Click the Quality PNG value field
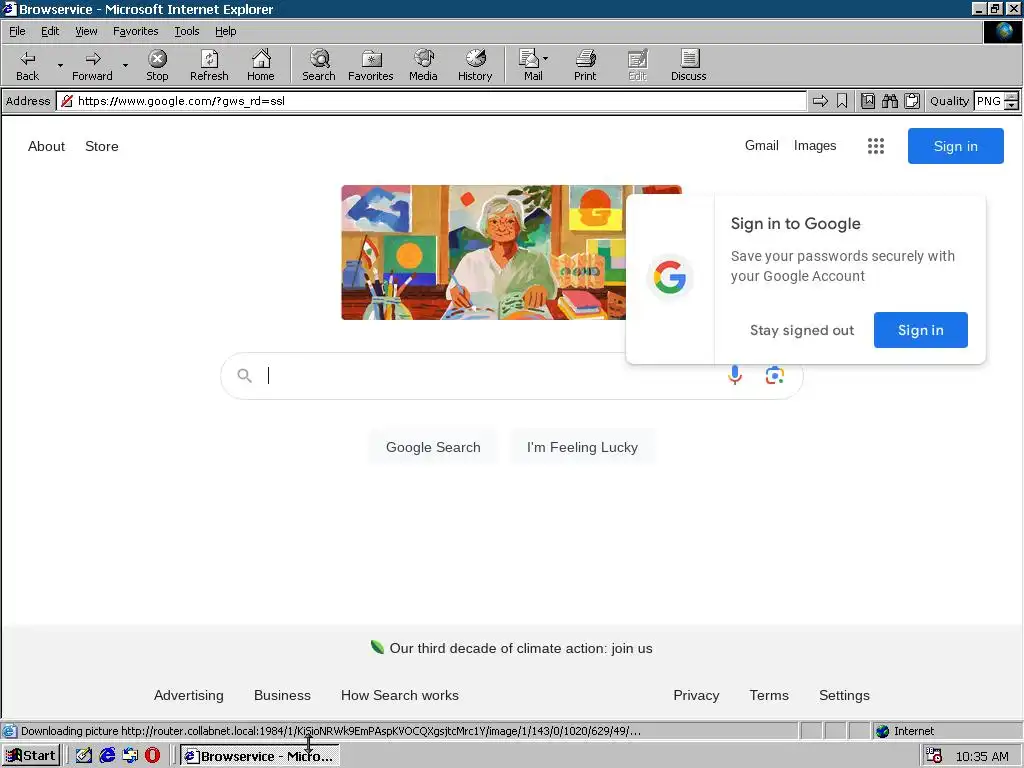 point(989,101)
